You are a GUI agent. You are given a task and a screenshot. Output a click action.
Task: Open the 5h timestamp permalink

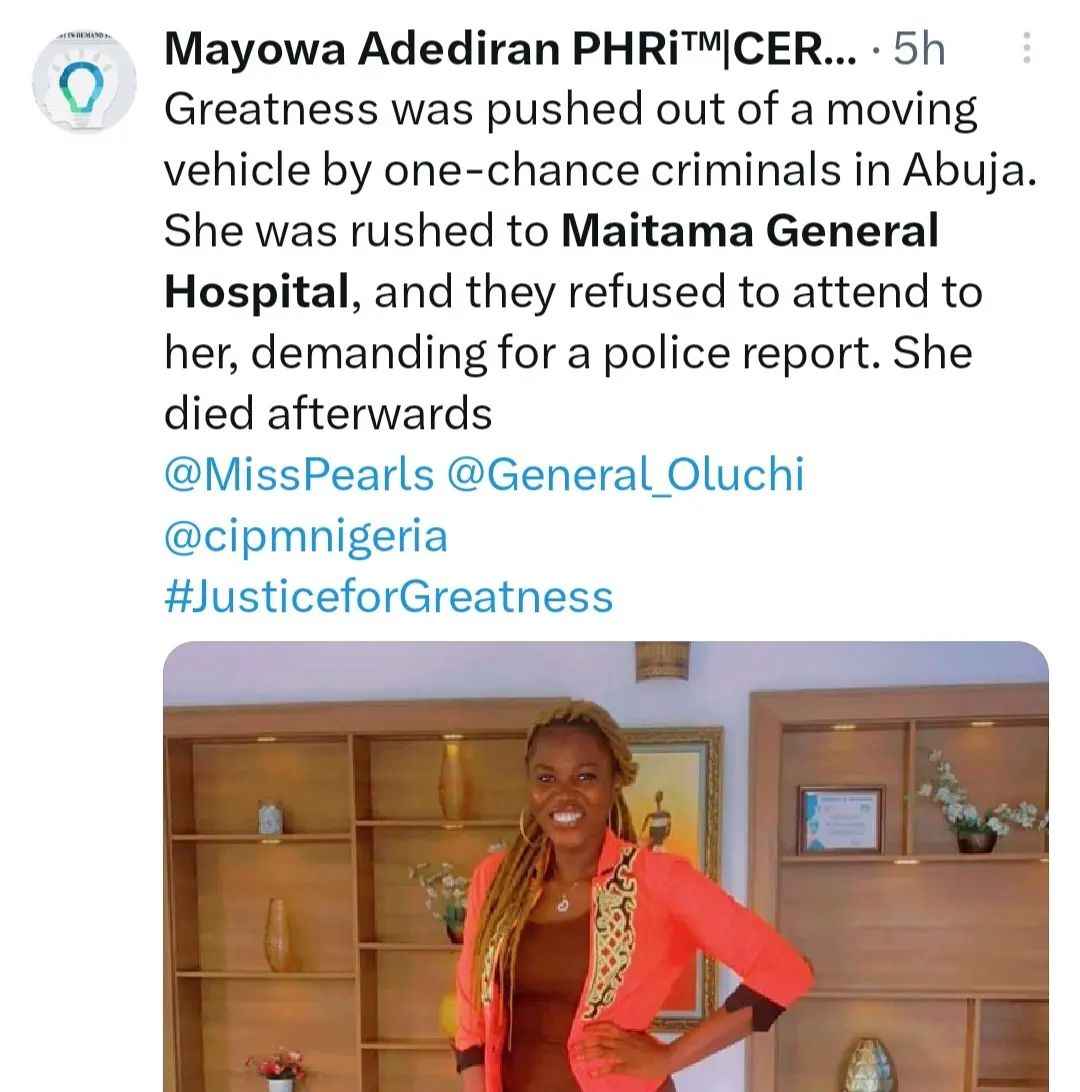point(919,49)
